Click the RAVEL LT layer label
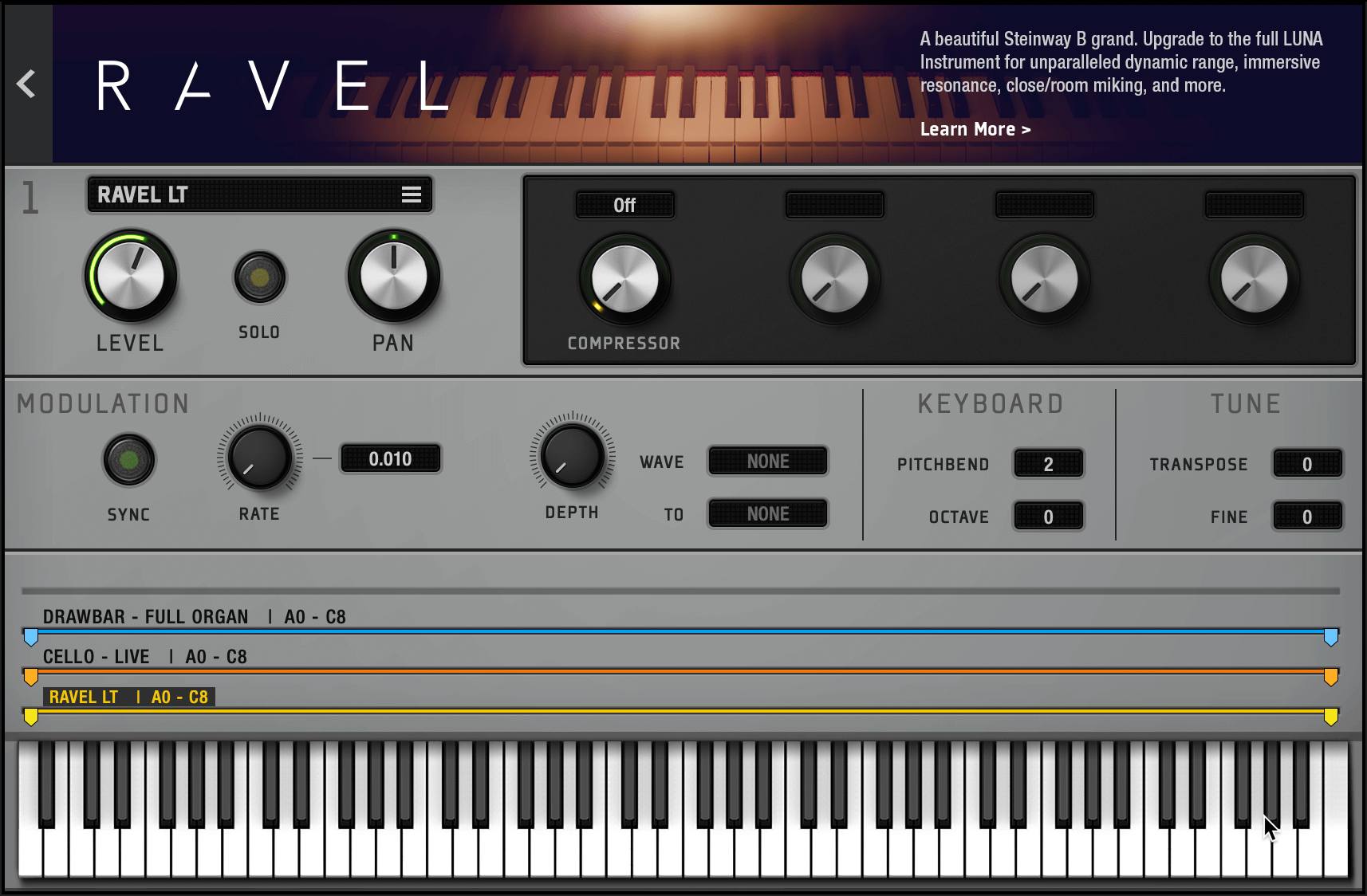 point(128,697)
